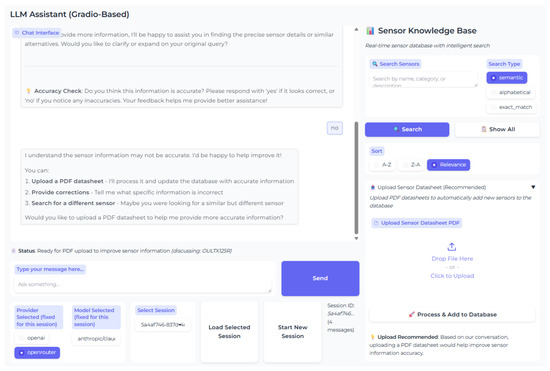Click the upload arrow icon above Drop File Here
Screen dimensions: 550x371
452,247
